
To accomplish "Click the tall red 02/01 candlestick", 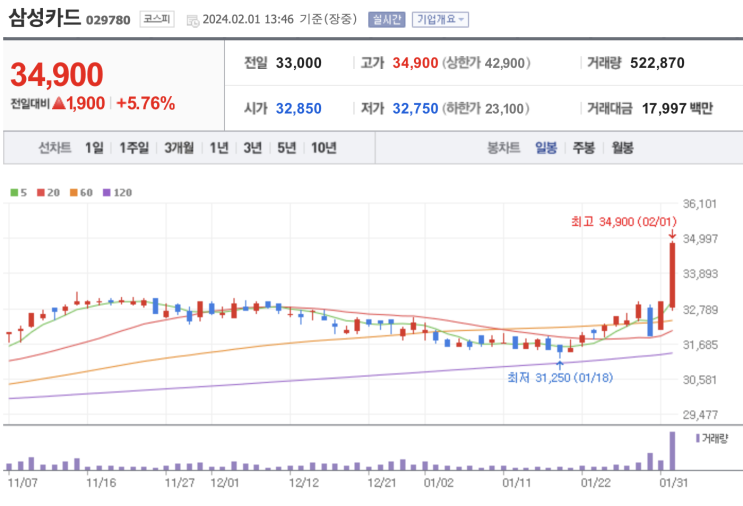I will [672, 275].
